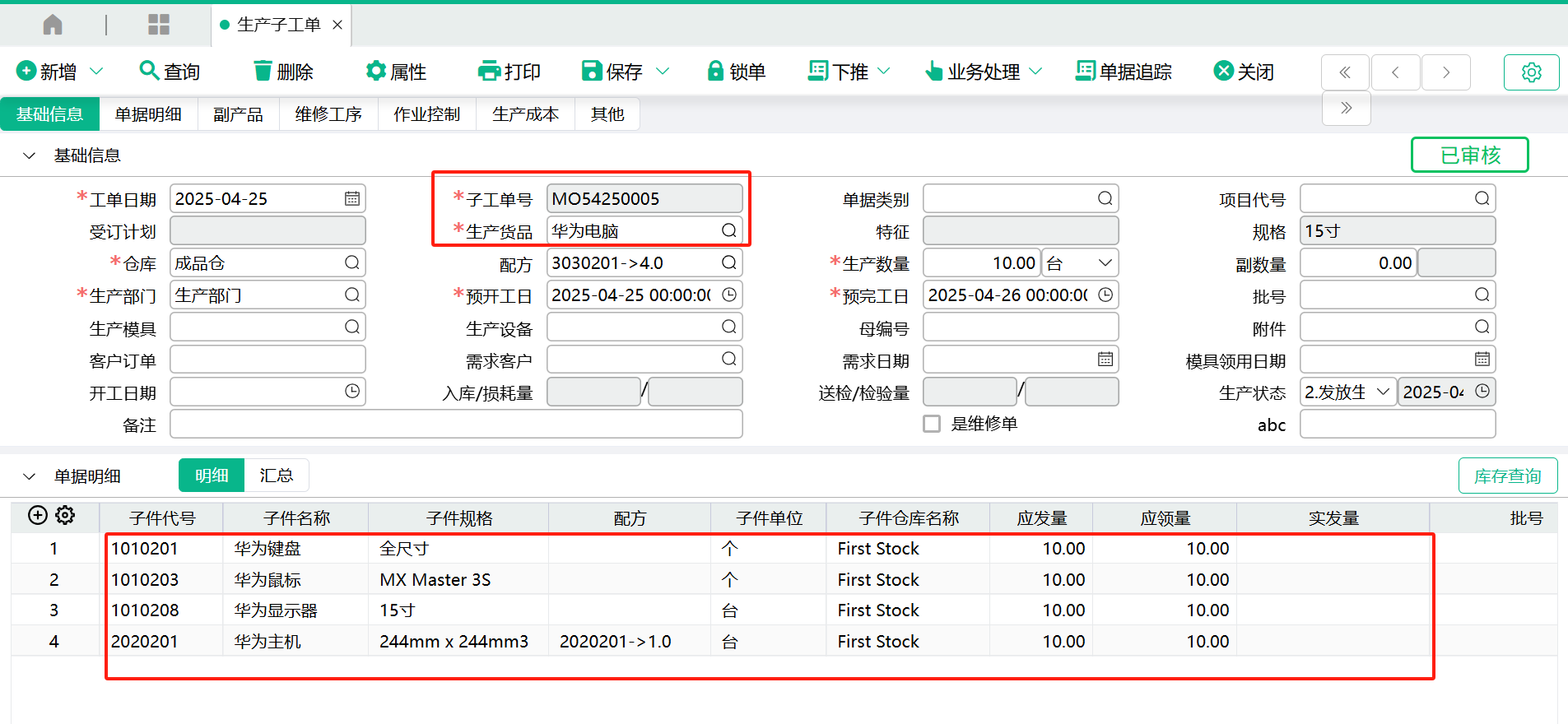Image resolution: width=1568 pixels, height=724 pixels.
Task: Open calendar for 需求日期
Action: click(1105, 359)
